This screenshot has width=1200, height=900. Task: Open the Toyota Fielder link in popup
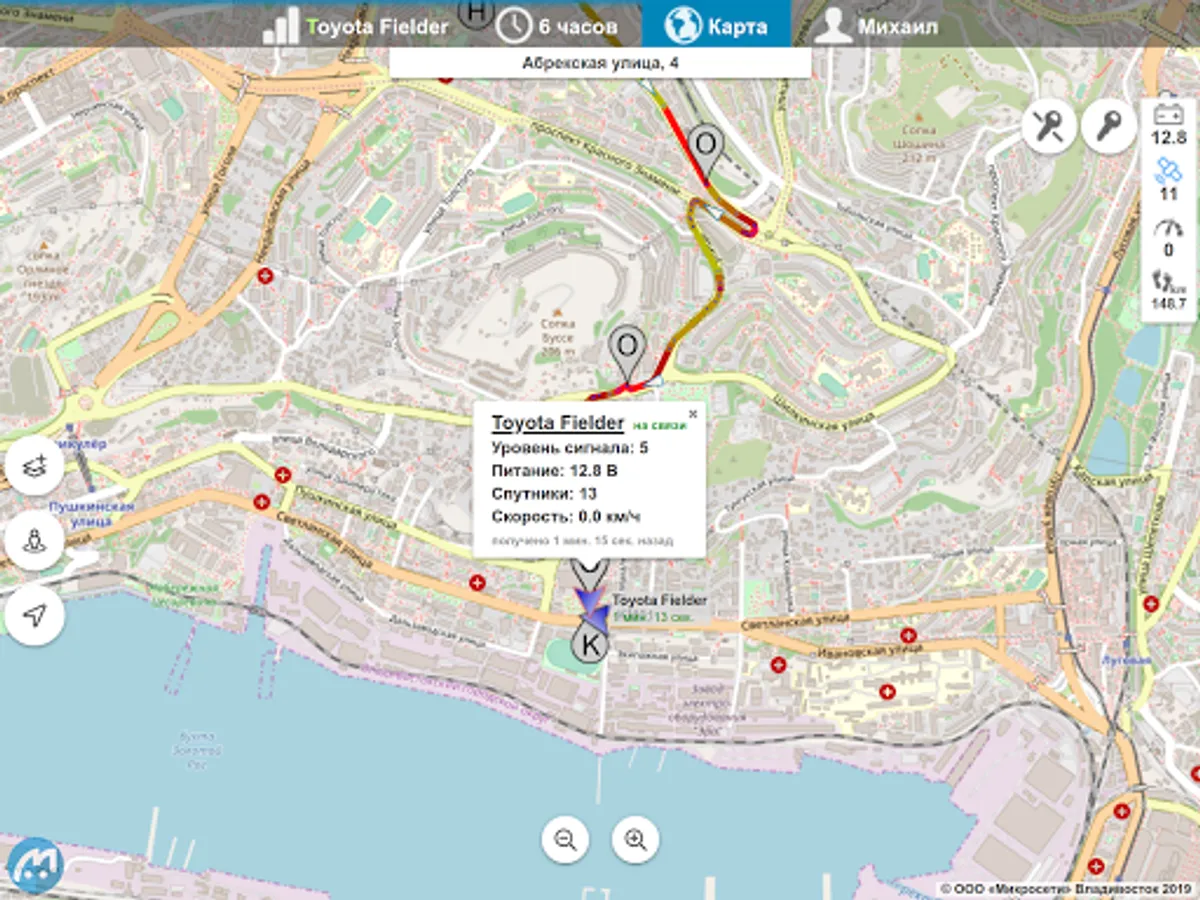coord(558,423)
